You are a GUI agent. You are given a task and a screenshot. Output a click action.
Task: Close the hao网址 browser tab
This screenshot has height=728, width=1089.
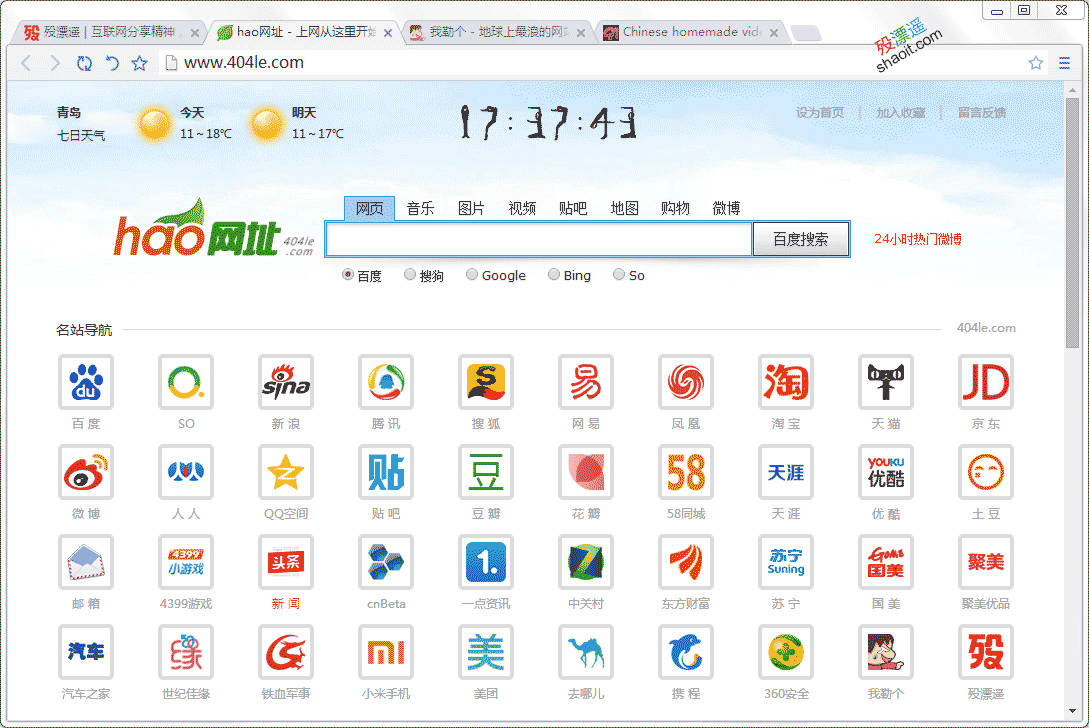point(388,33)
